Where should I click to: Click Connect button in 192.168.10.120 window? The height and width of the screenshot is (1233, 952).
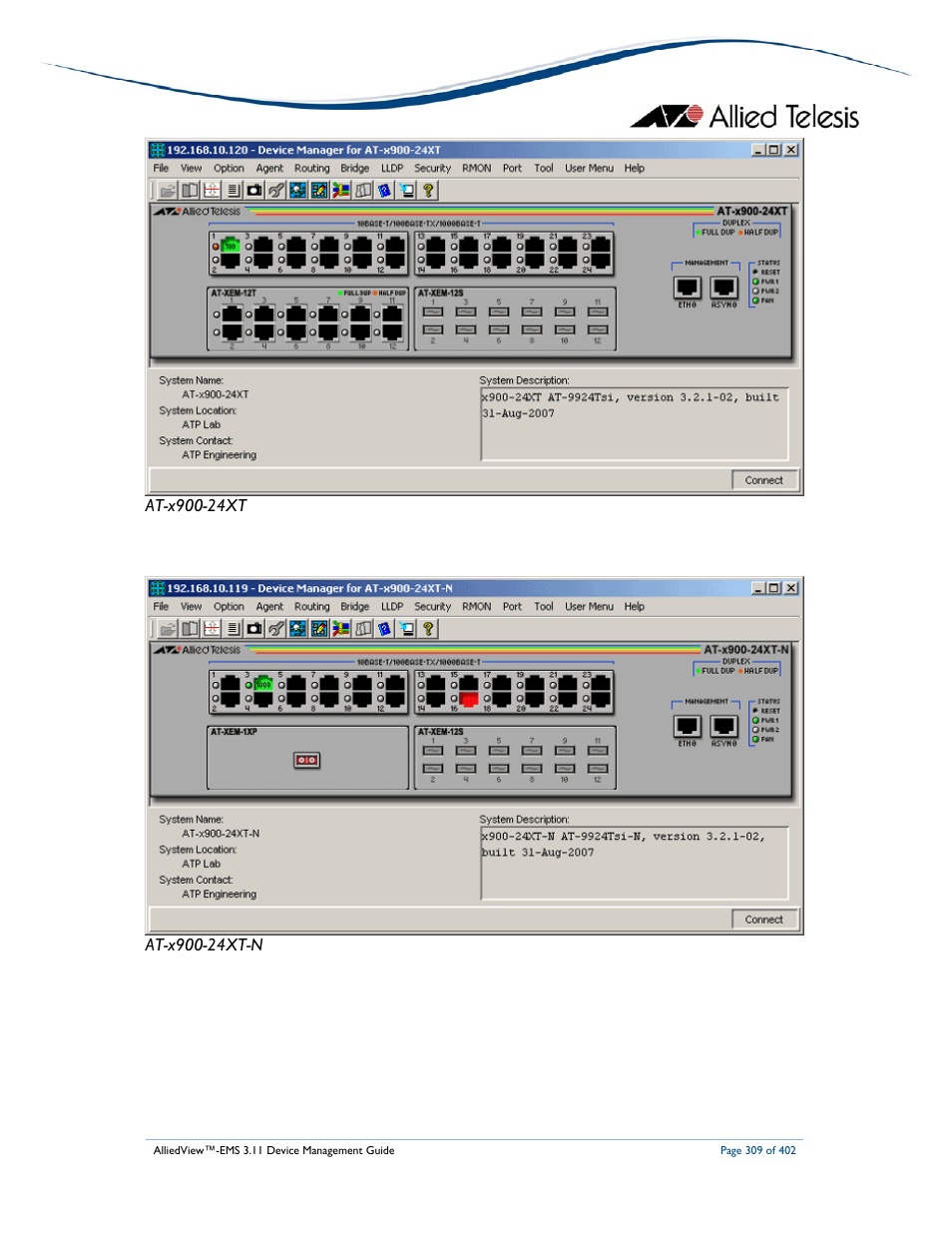point(764,480)
